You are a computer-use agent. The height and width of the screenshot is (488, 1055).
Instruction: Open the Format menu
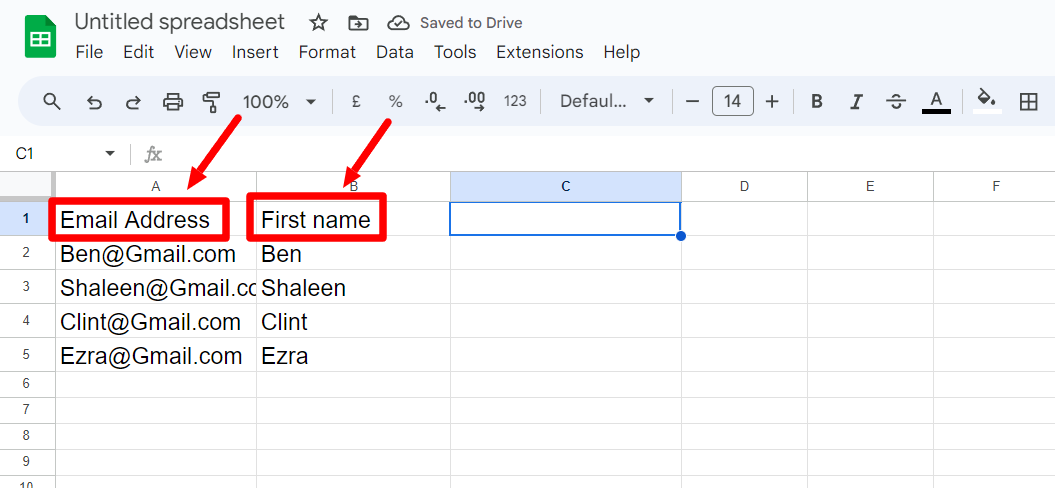point(327,52)
